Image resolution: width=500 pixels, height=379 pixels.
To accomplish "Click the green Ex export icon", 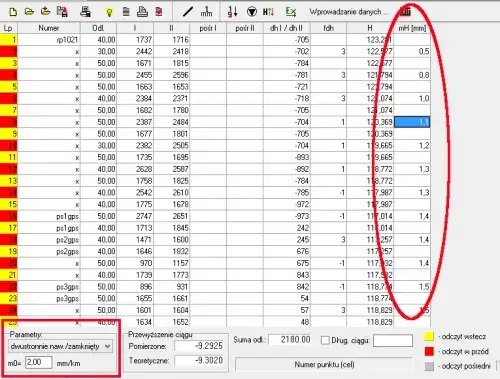I will [x=291, y=12].
